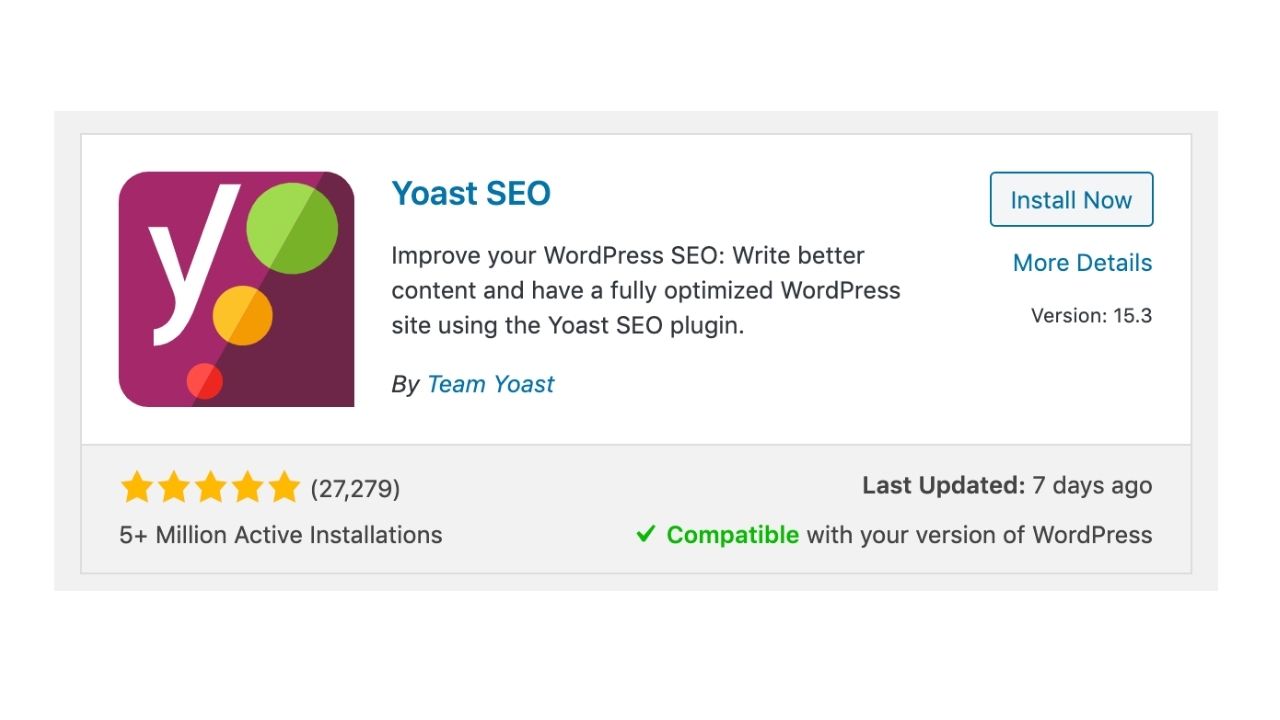This screenshot has height=720, width=1280.
Task: Click the green compatibility checkmark icon
Action: pyautogui.click(x=646, y=535)
